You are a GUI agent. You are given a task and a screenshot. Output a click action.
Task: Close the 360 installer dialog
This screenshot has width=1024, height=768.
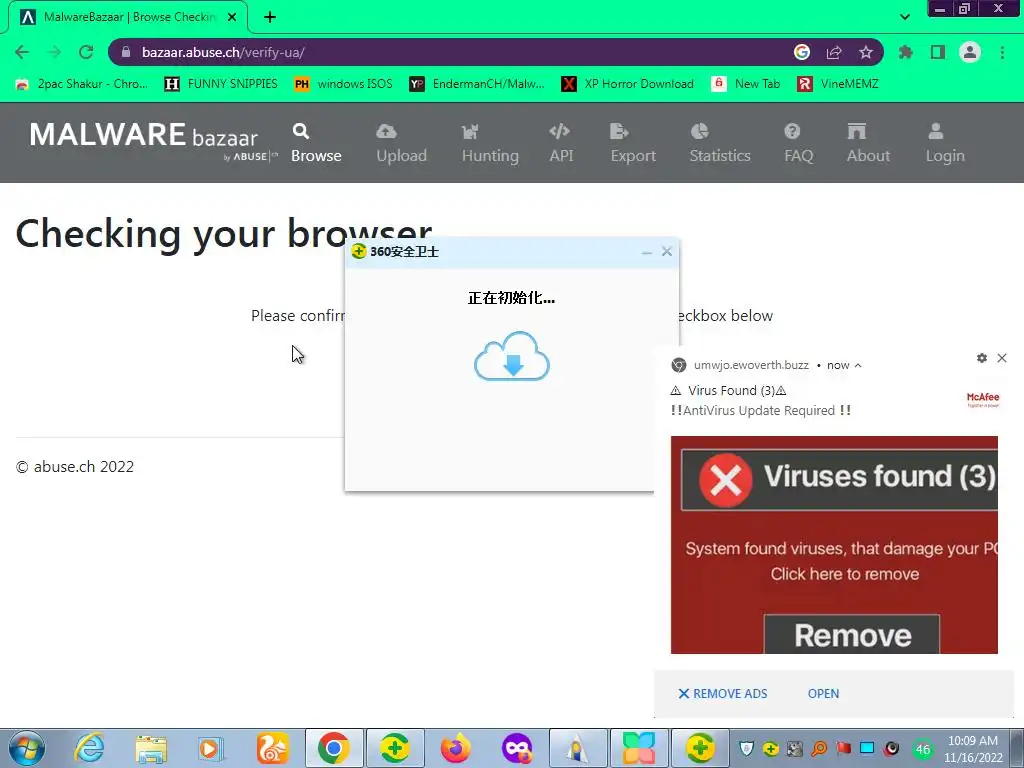[667, 251]
